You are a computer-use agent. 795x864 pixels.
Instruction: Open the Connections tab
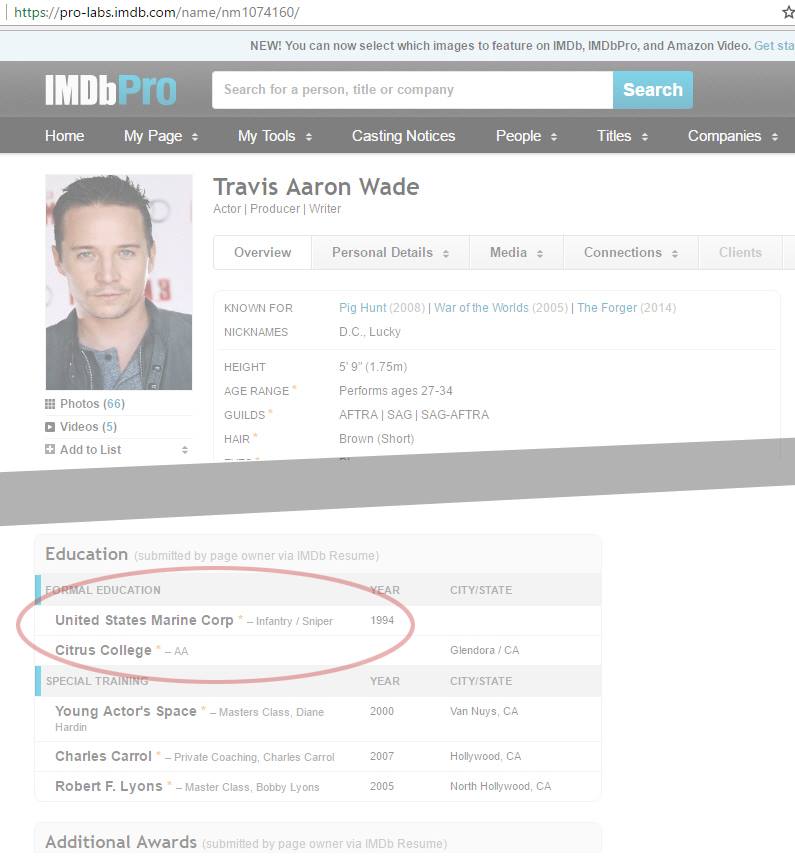click(631, 253)
